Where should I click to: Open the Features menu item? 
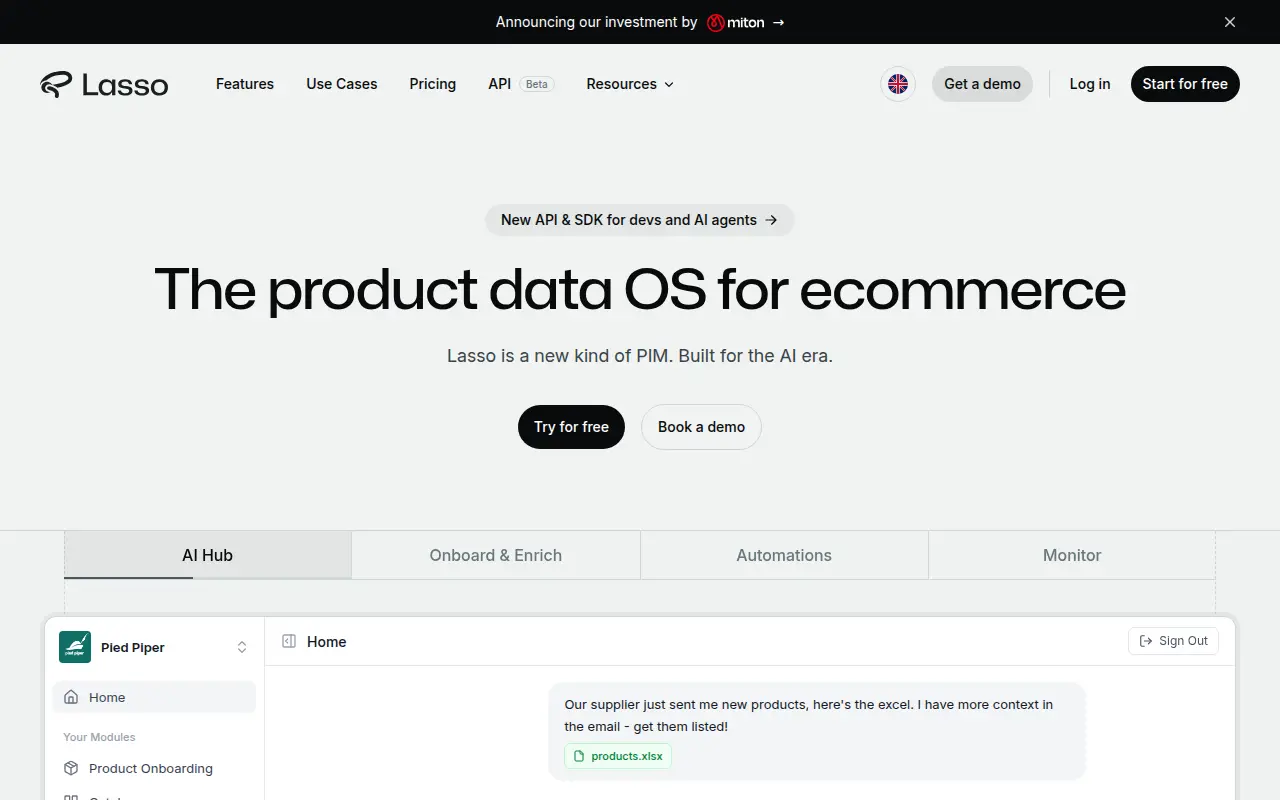[x=245, y=84]
